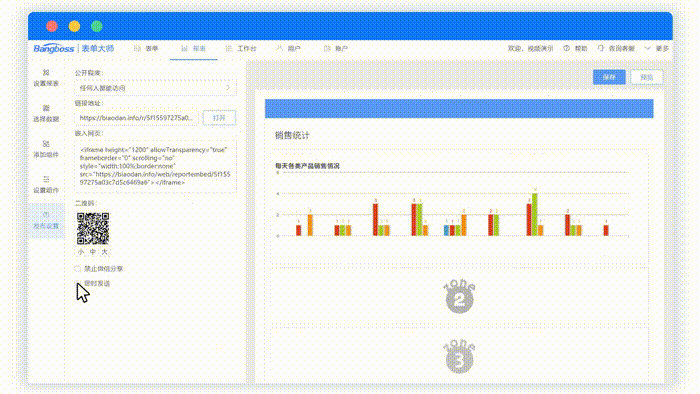Select the 大 QR code size
This screenshot has width=700, height=394.
coord(104,252)
